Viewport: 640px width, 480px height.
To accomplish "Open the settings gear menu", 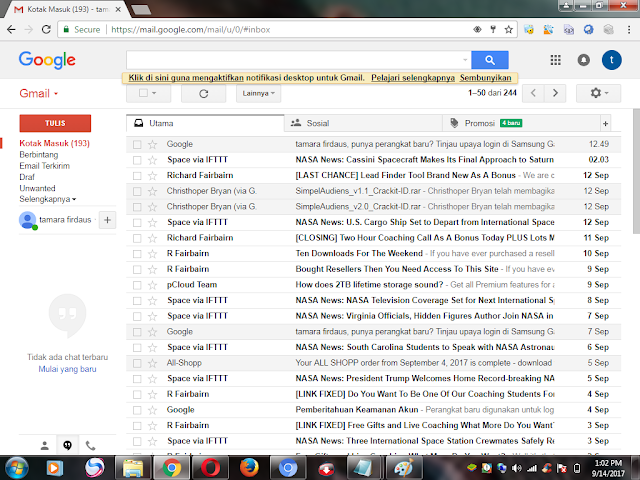I will click(598, 93).
